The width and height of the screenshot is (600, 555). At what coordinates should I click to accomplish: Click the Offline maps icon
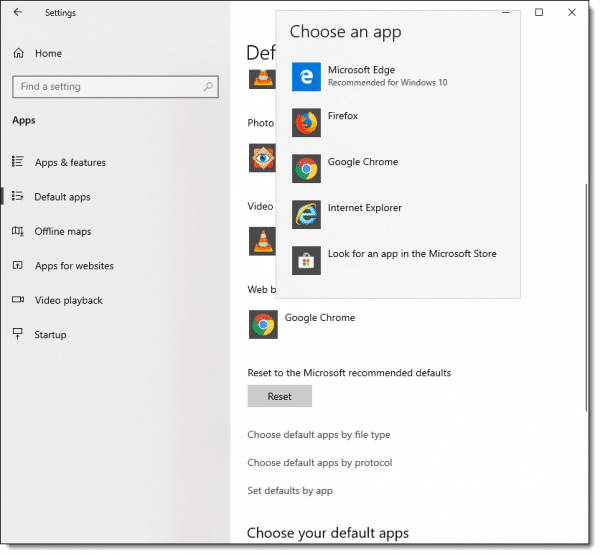coord(18,231)
